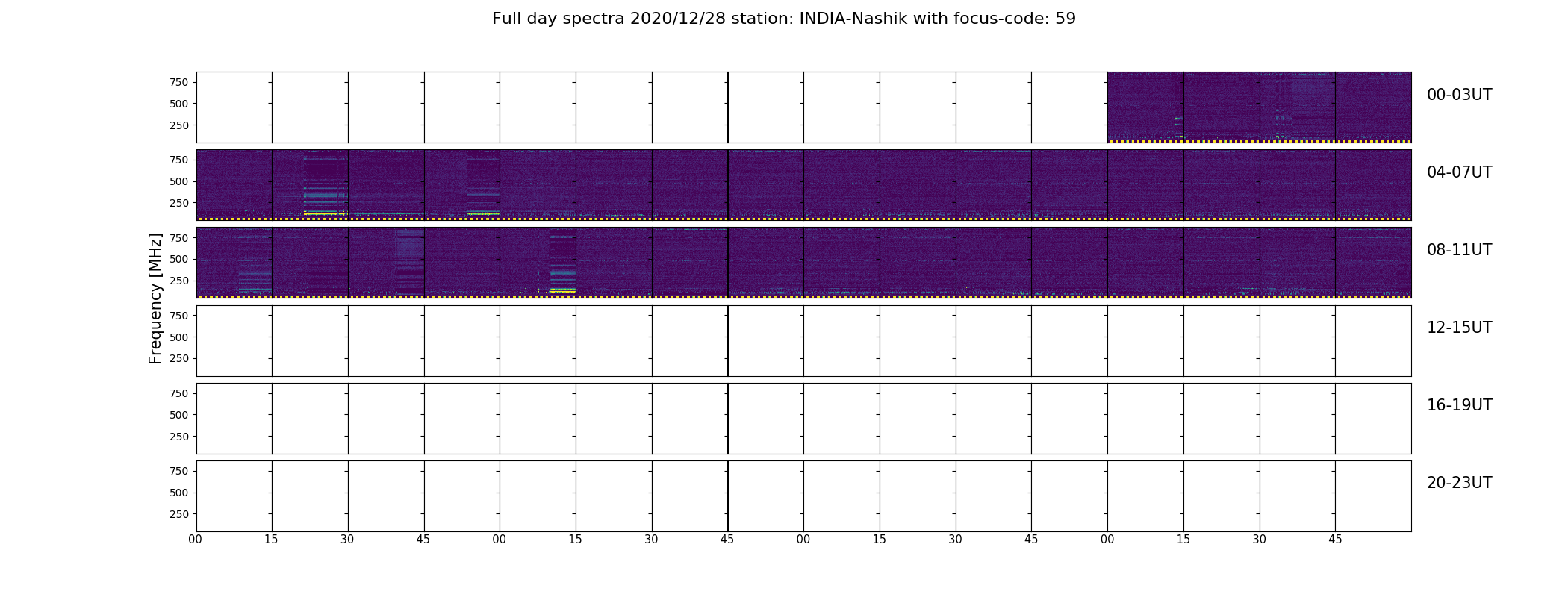Select the 250 tick of the 16-19UT row
The width and height of the screenshot is (1568, 597).
point(179,437)
